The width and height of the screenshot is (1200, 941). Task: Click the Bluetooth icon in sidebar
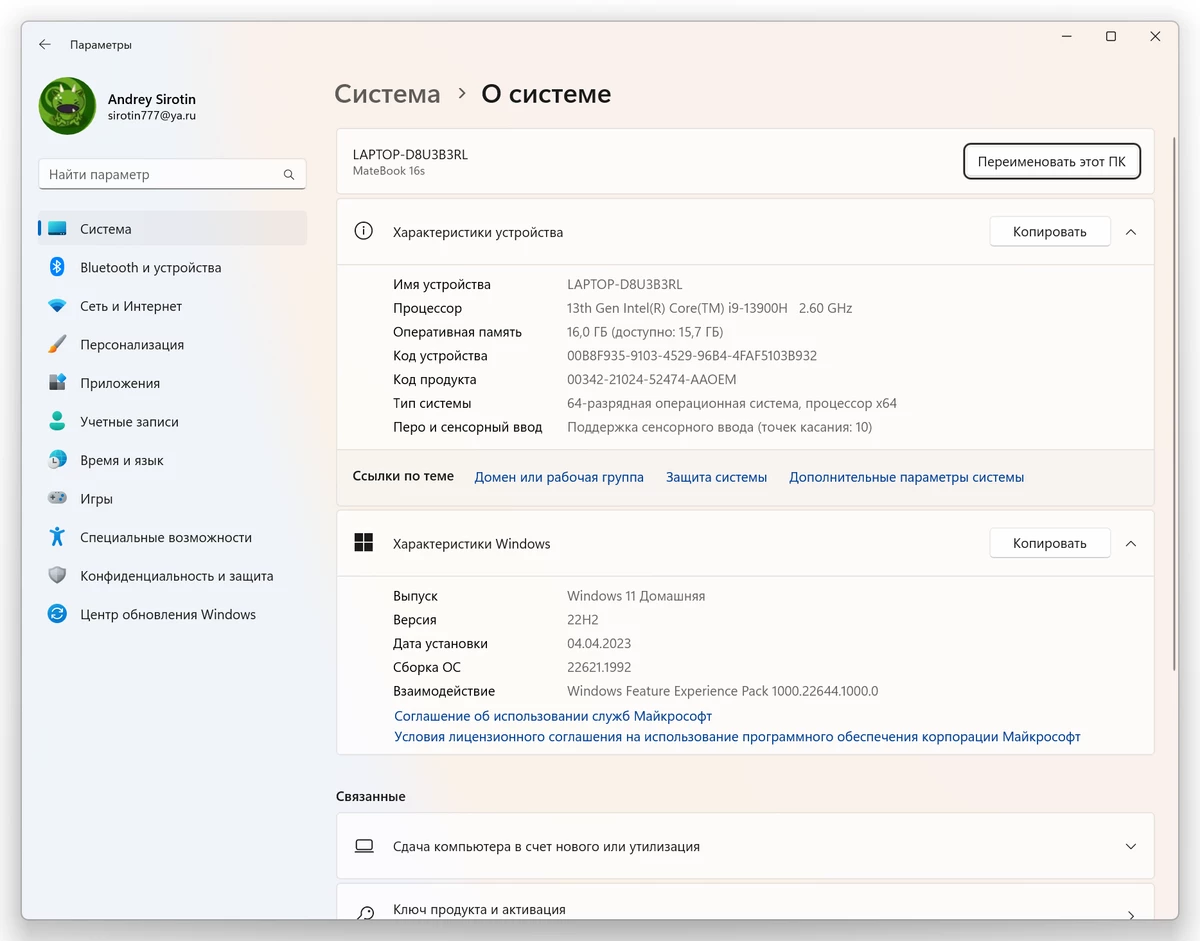pyautogui.click(x=57, y=267)
